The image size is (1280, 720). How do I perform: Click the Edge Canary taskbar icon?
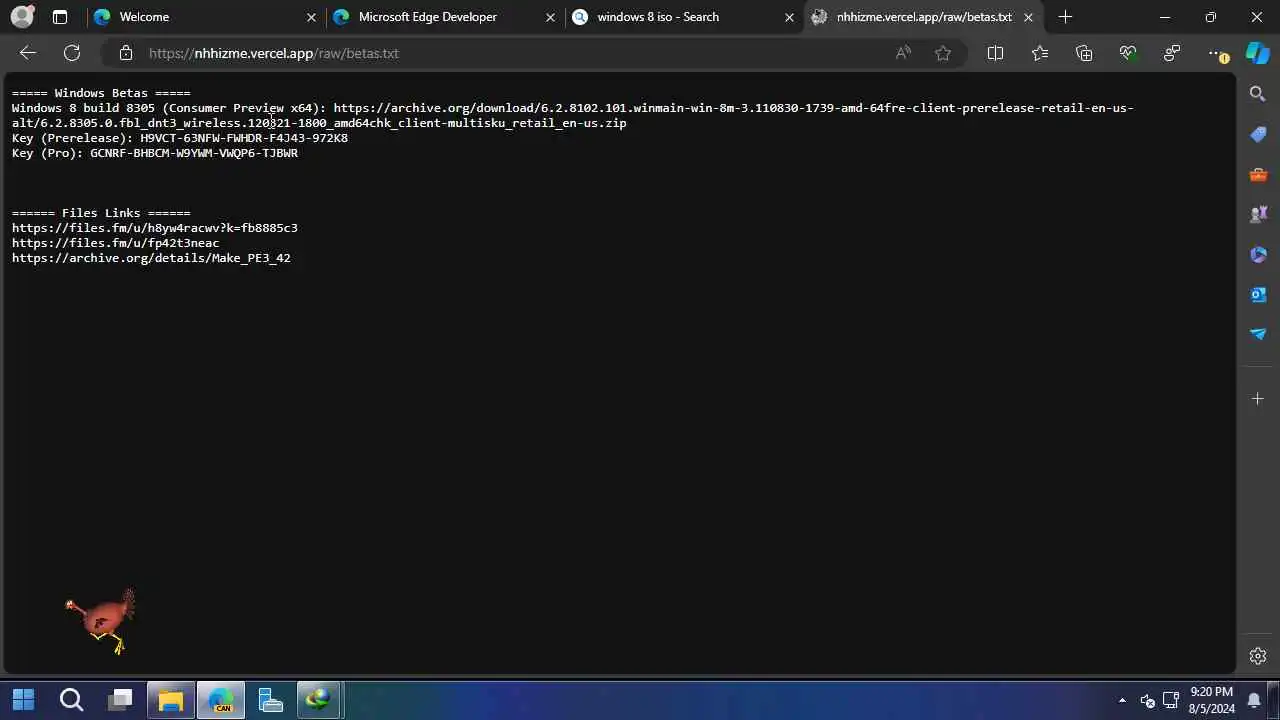point(220,699)
